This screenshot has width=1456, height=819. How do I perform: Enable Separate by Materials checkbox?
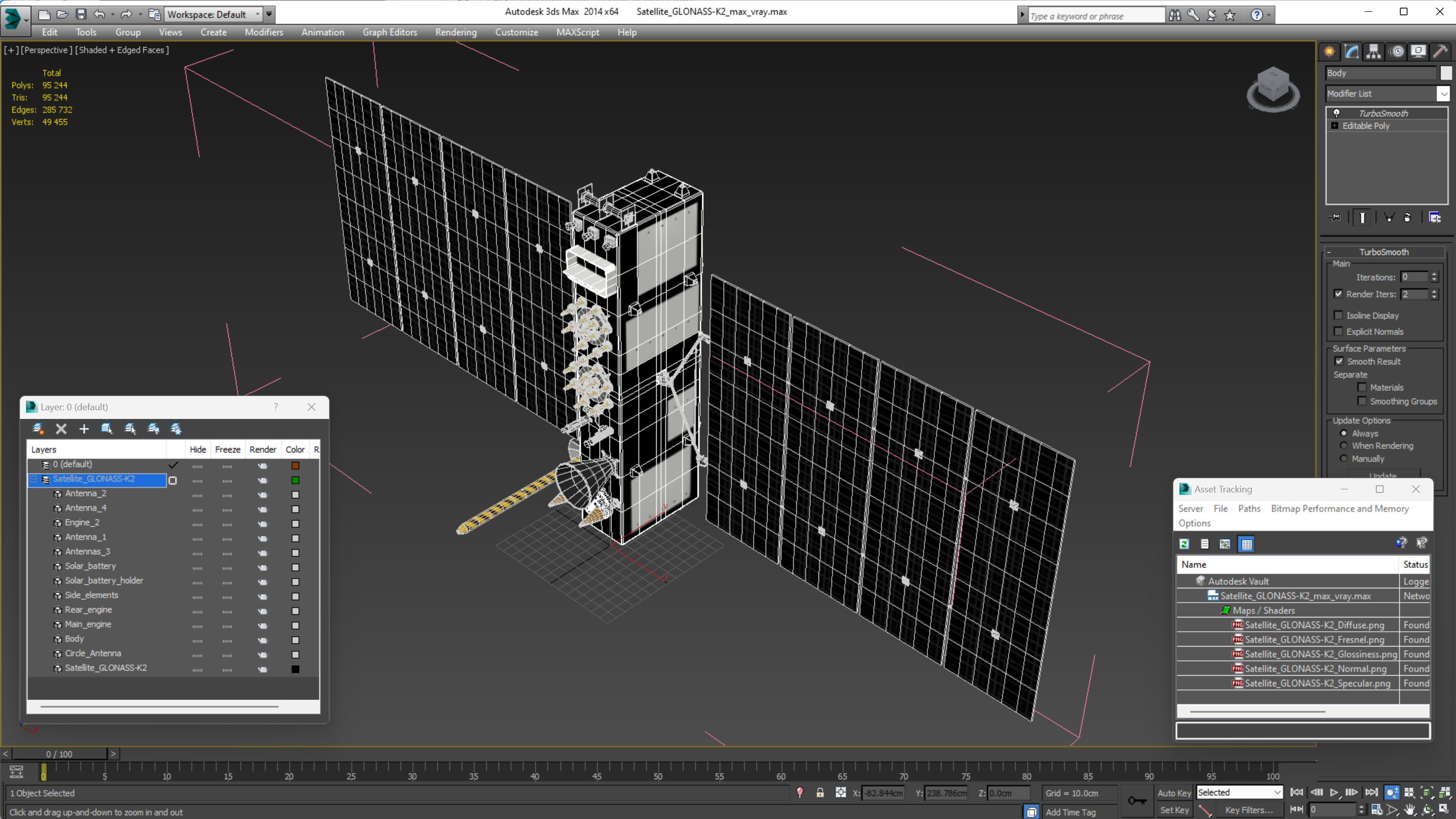(1362, 387)
